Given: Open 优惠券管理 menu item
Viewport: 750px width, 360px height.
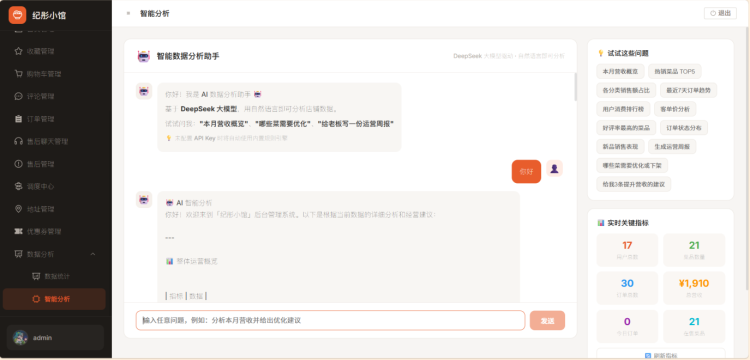Looking at the screenshot, I should coord(55,231).
